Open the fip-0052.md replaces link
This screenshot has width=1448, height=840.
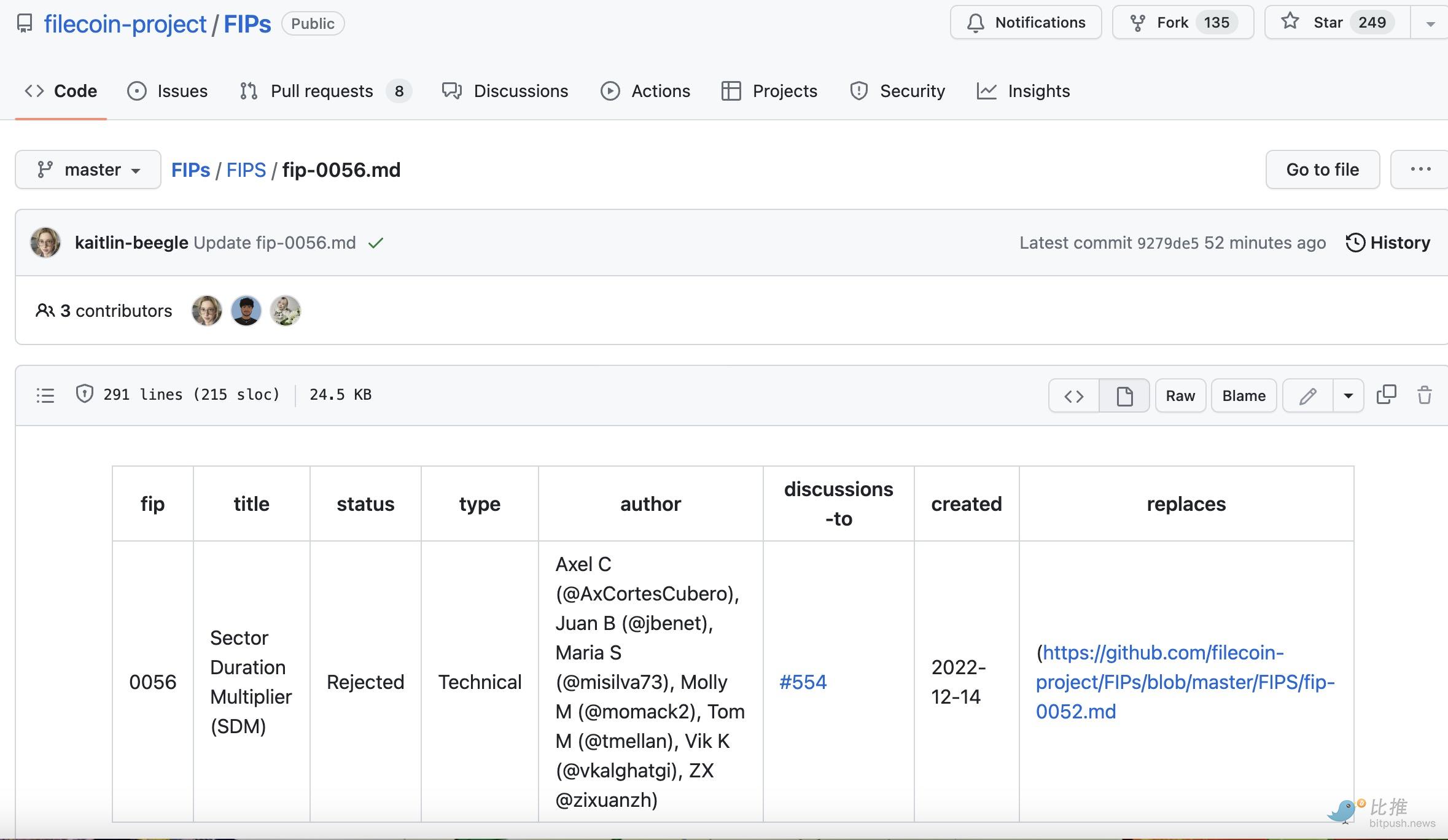[1185, 682]
